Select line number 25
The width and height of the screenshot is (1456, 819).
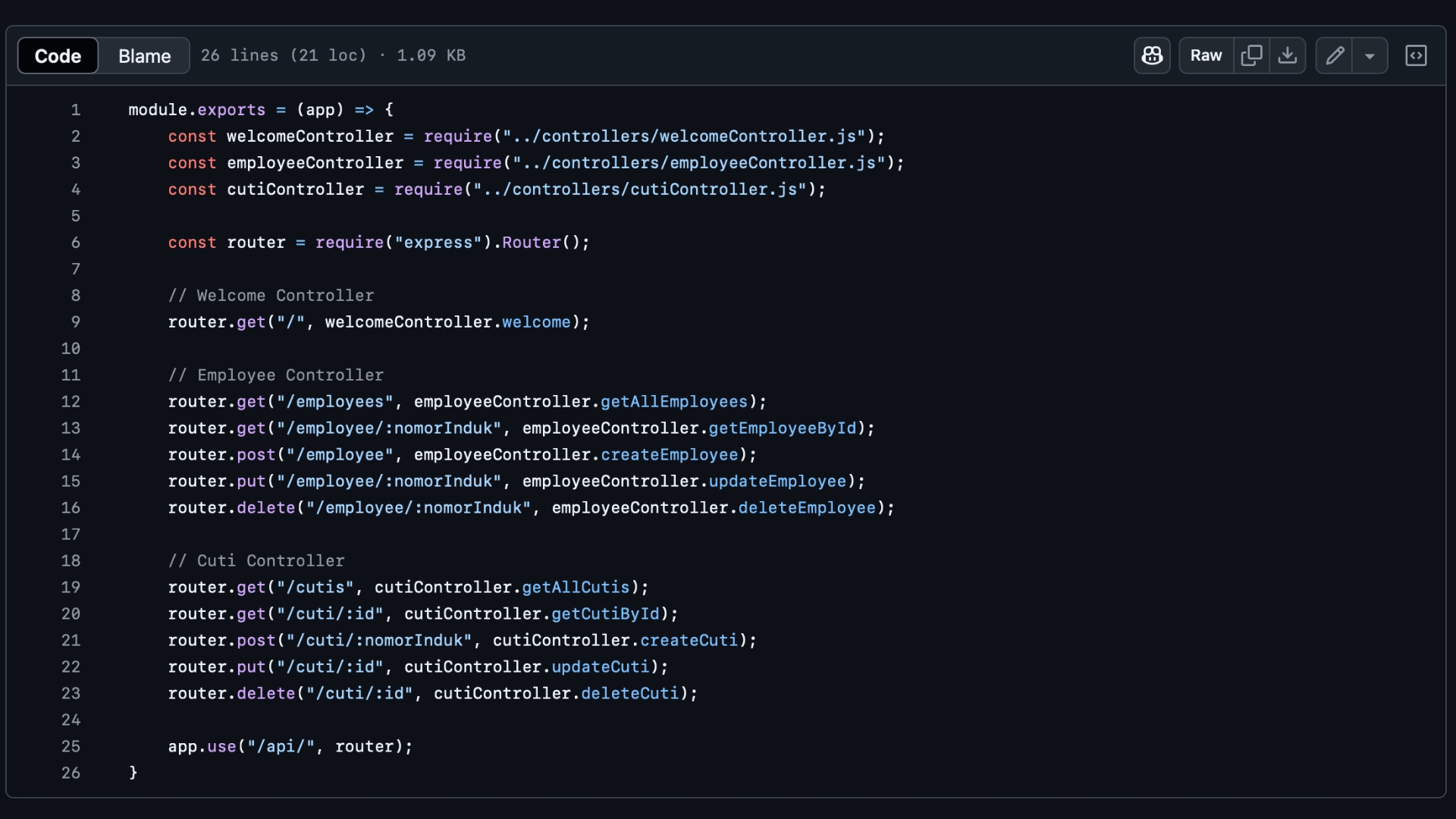click(71, 747)
